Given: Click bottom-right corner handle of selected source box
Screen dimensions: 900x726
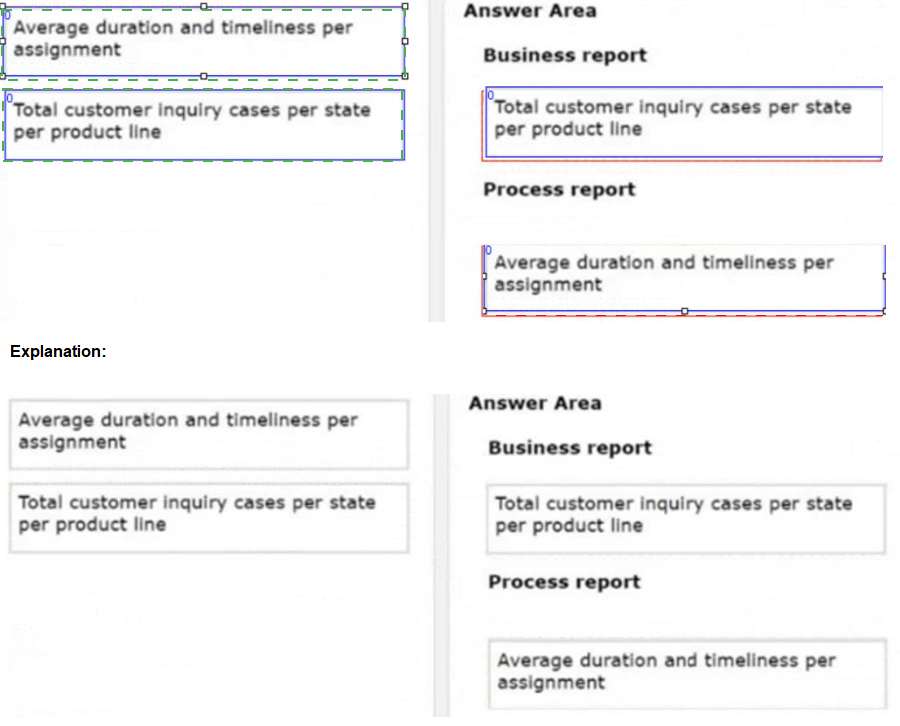Looking at the screenshot, I should pos(405,76).
